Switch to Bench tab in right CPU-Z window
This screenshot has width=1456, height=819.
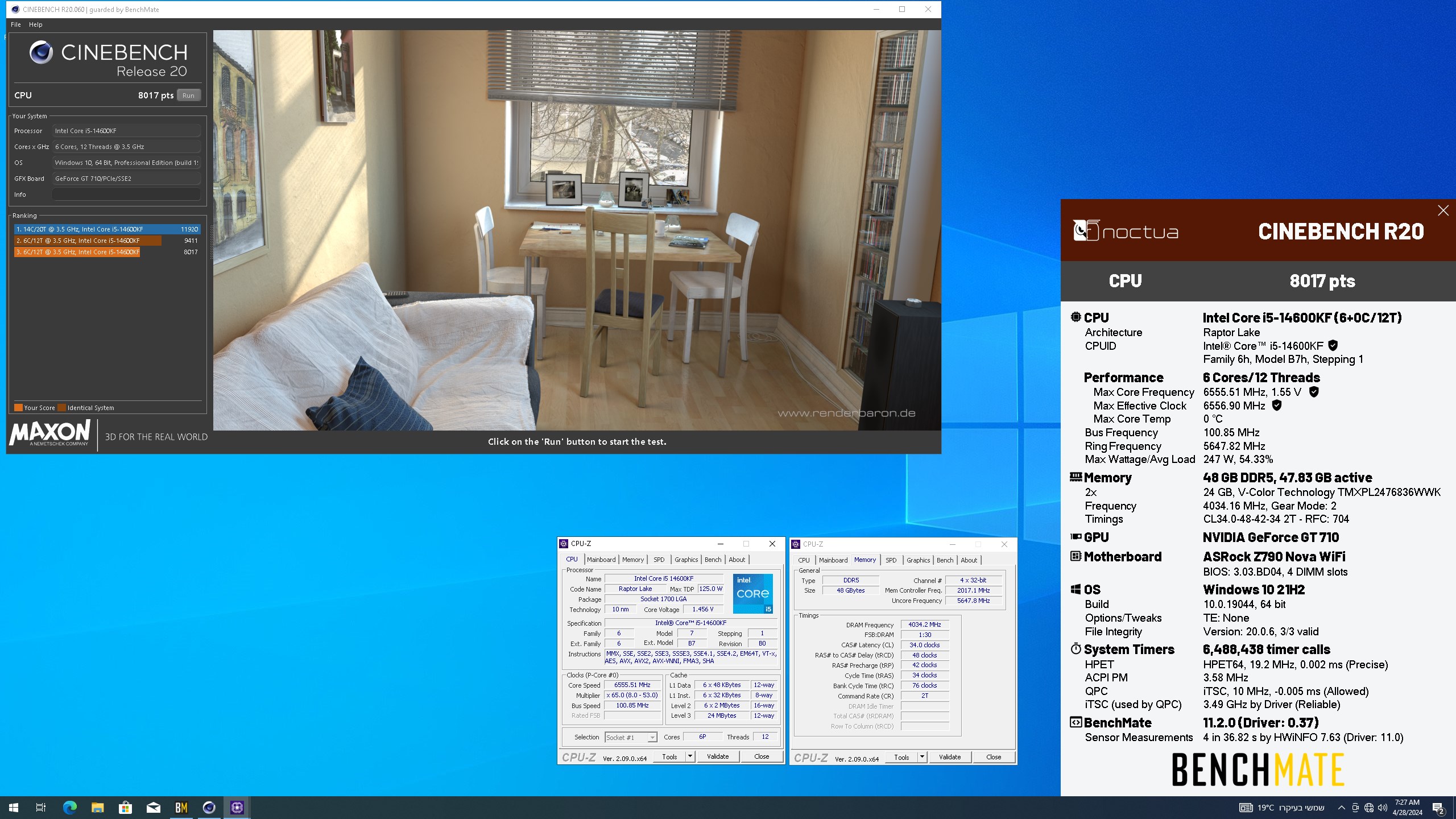(945, 560)
